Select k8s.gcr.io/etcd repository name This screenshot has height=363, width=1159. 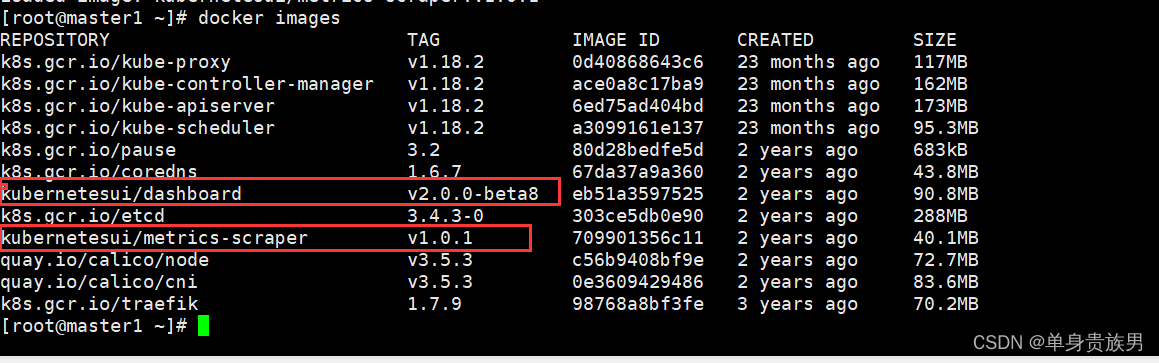coord(82,217)
